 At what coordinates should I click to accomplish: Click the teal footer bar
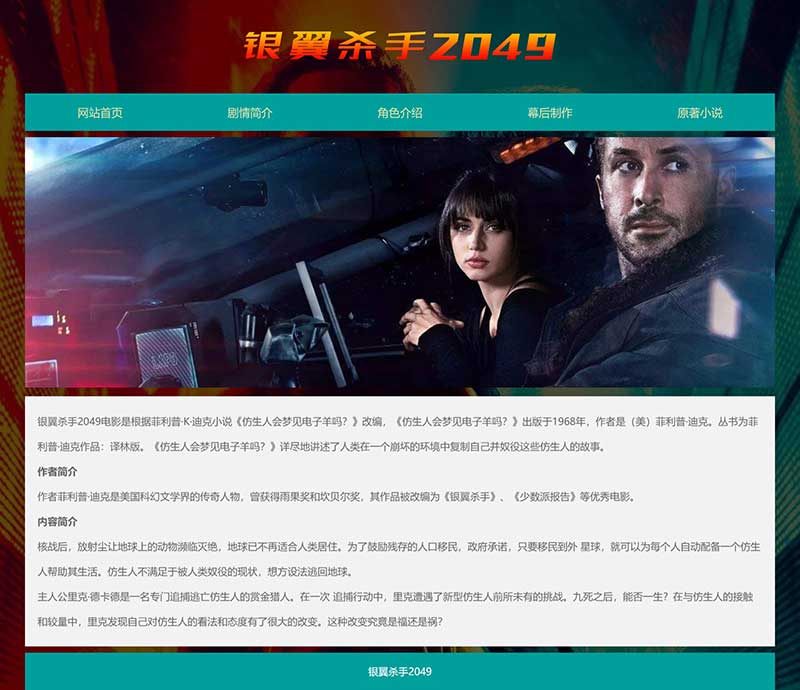pos(400,671)
